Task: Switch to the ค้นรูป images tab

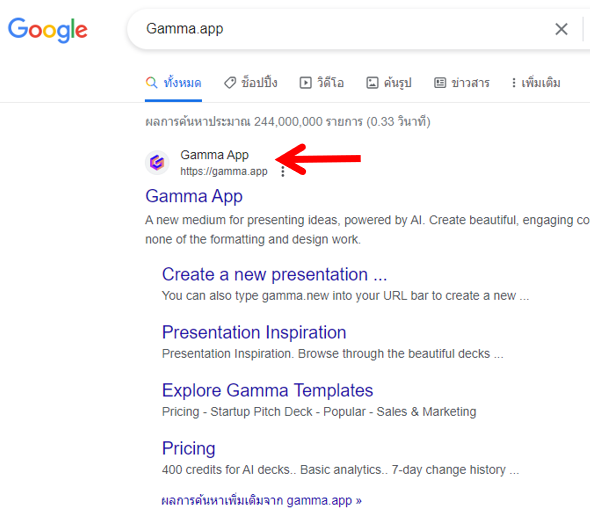Action: point(389,82)
